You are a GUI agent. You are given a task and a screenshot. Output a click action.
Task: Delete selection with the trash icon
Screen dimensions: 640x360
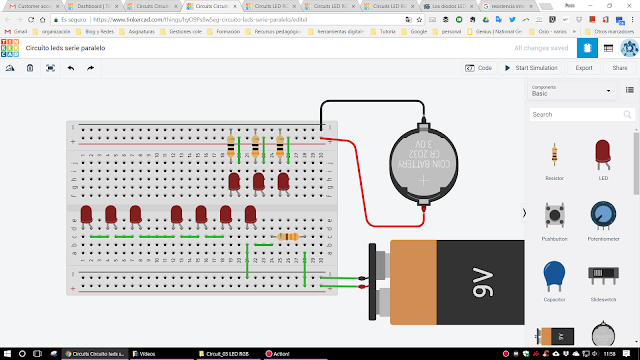tap(30, 68)
